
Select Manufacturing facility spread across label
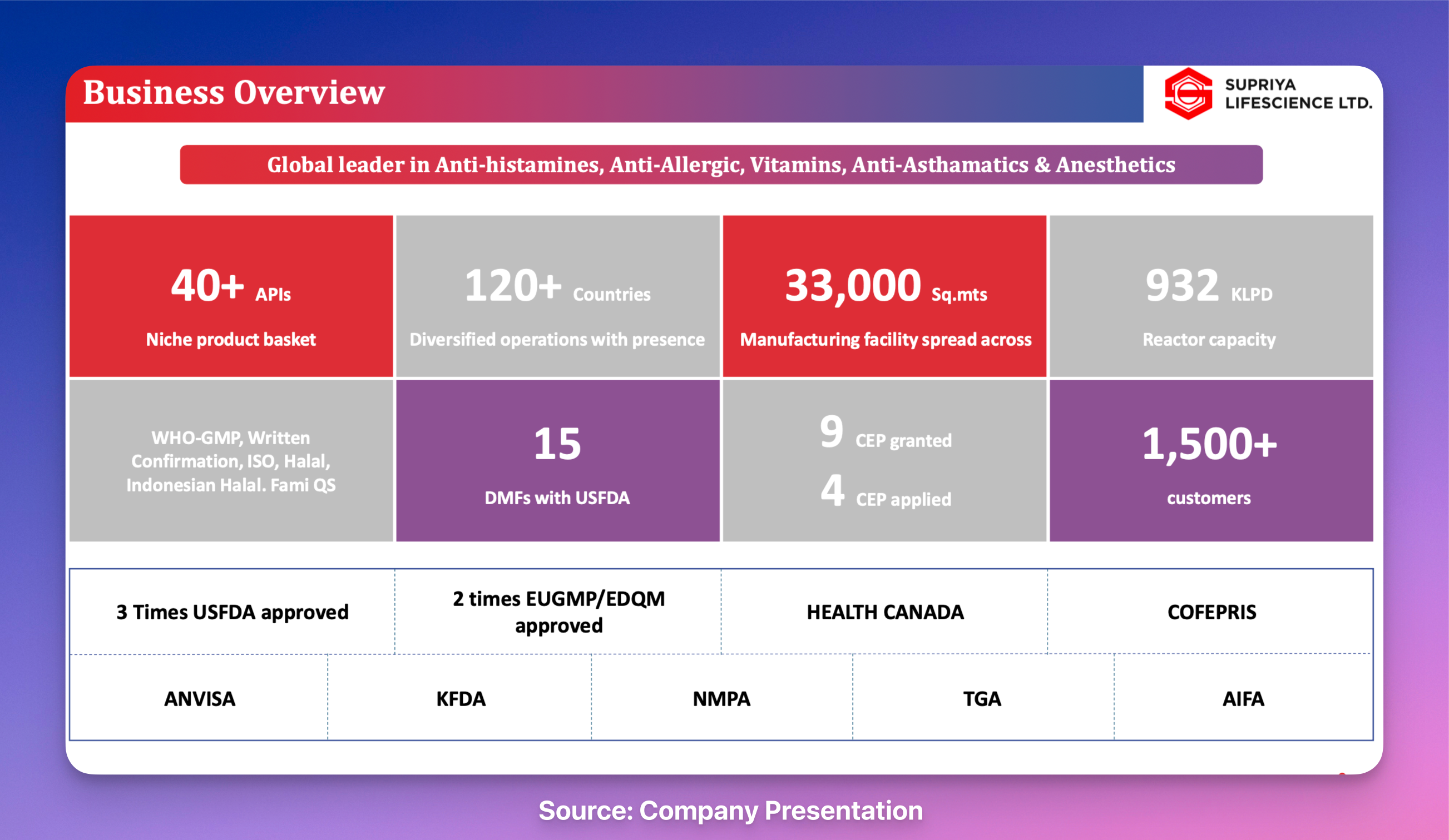point(886,340)
